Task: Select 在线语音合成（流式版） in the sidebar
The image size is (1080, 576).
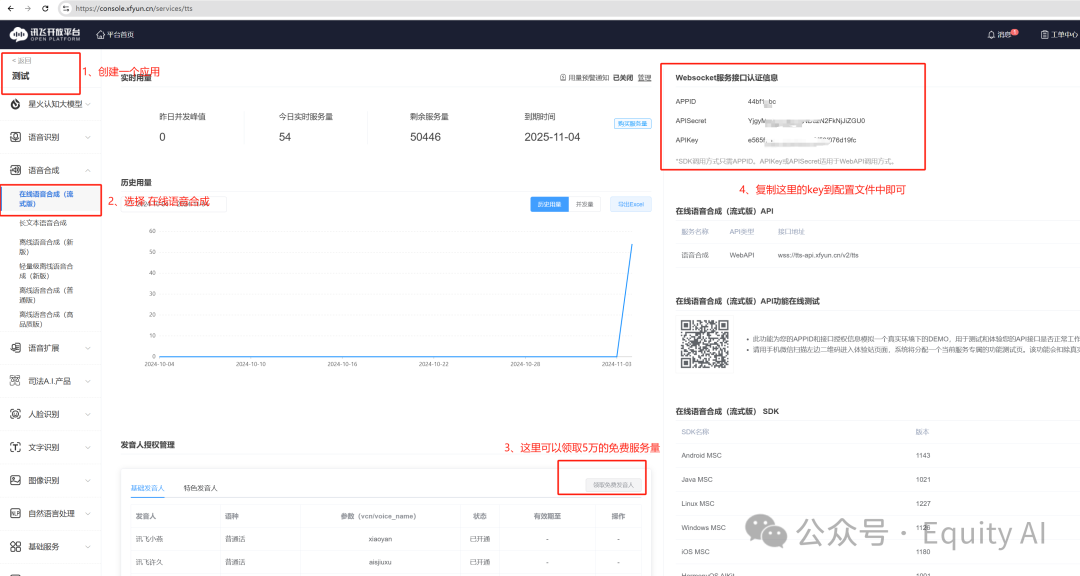Action: [46, 199]
